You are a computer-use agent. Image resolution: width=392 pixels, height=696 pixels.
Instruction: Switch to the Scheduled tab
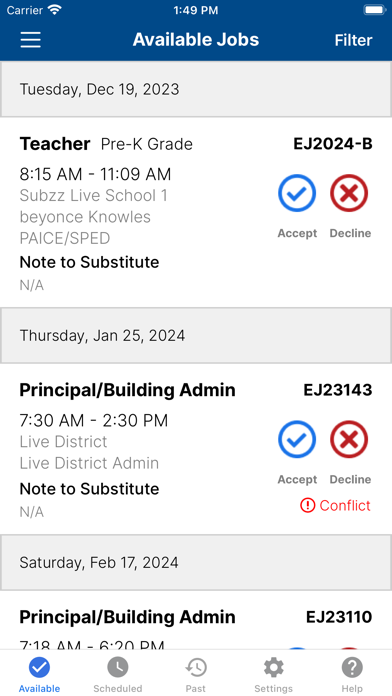pyautogui.click(x=118, y=675)
